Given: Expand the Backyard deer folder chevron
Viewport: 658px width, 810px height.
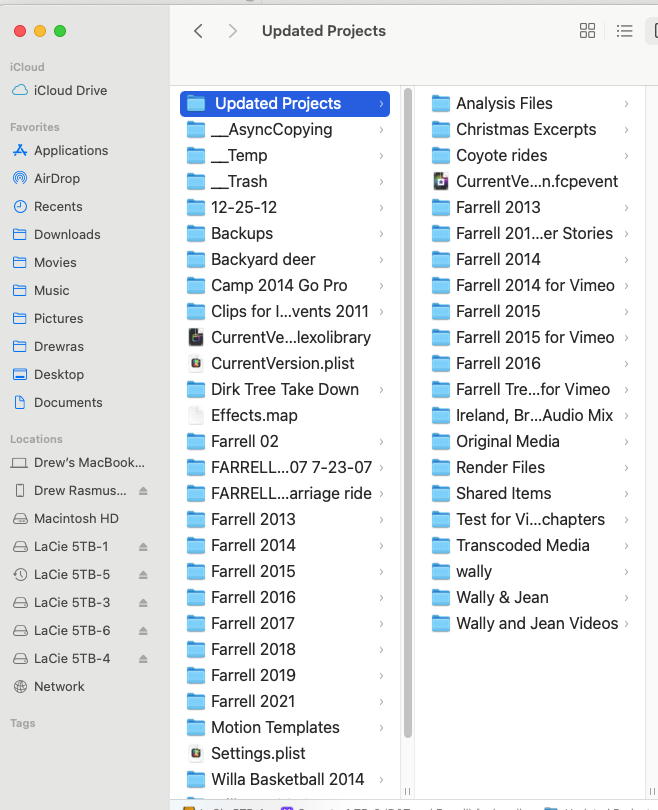Looking at the screenshot, I should [381, 259].
